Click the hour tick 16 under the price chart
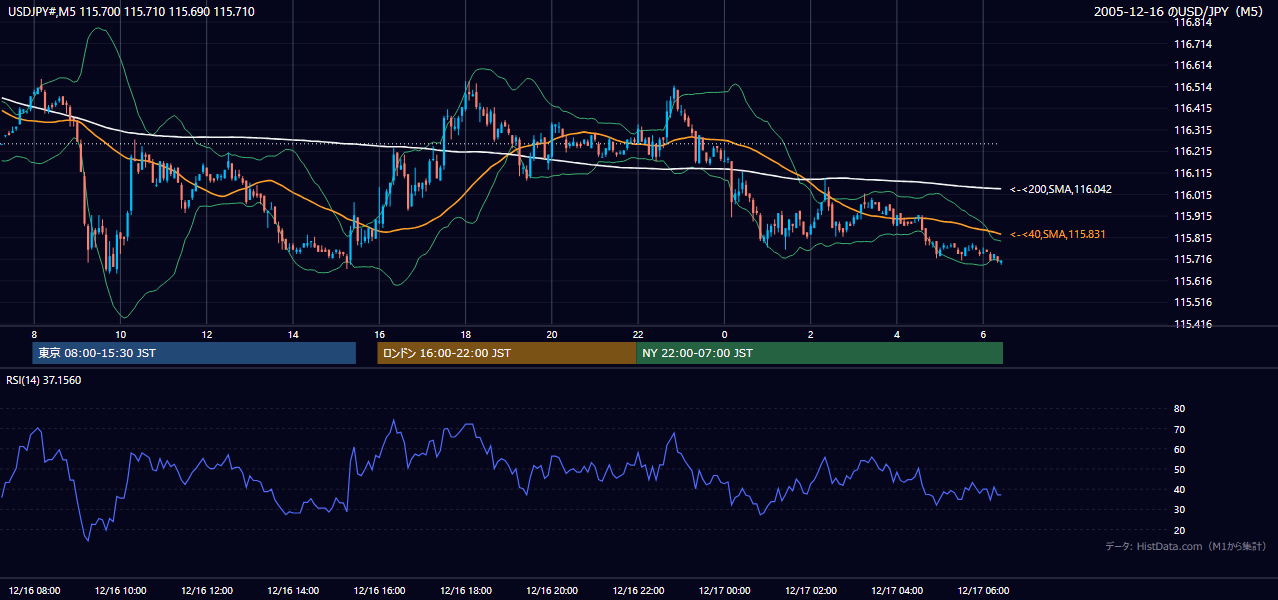Screen dimensions: 1278x600 379,334
